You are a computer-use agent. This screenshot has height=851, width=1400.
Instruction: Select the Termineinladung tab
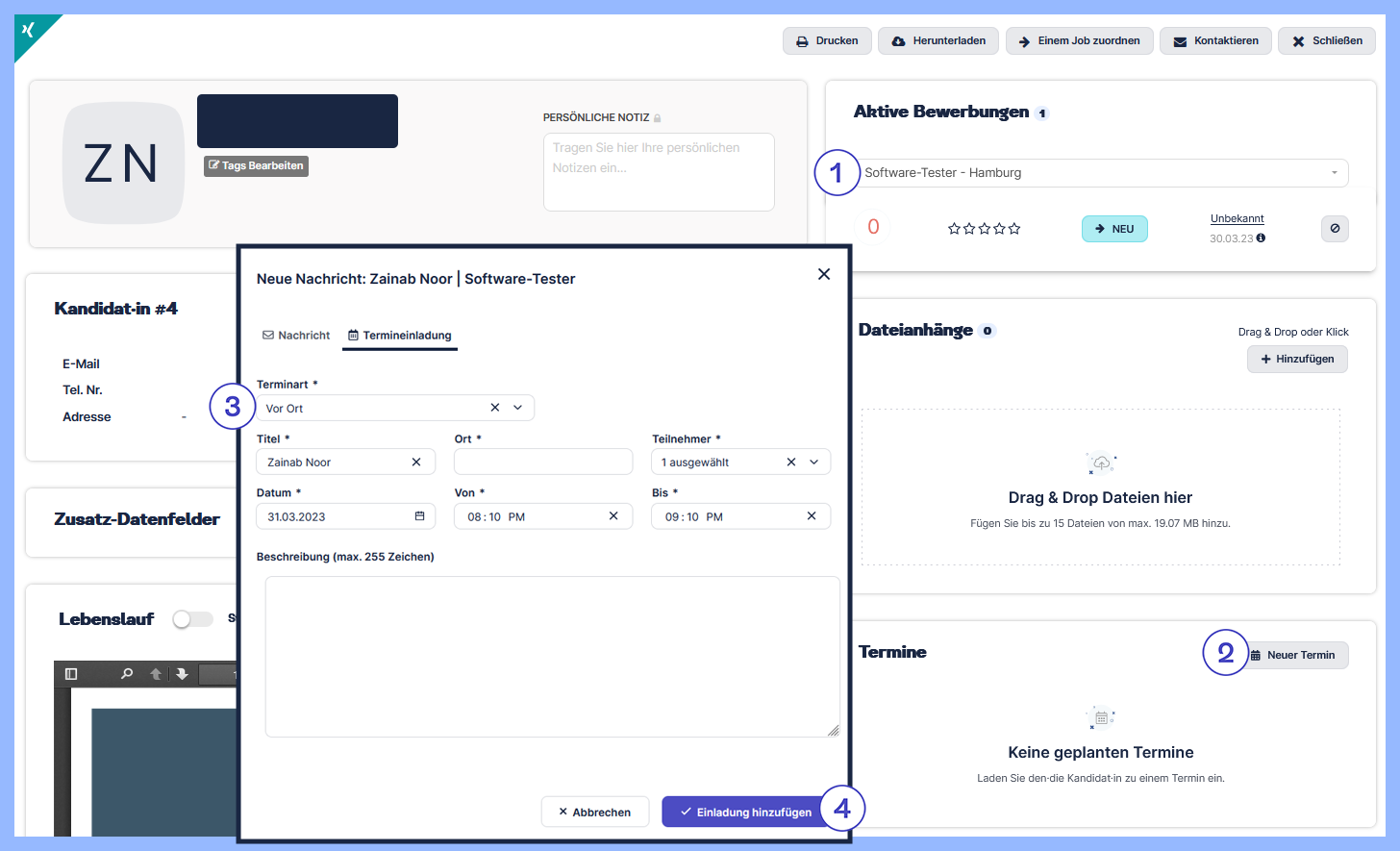pyautogui.click(x=400, y=336)
